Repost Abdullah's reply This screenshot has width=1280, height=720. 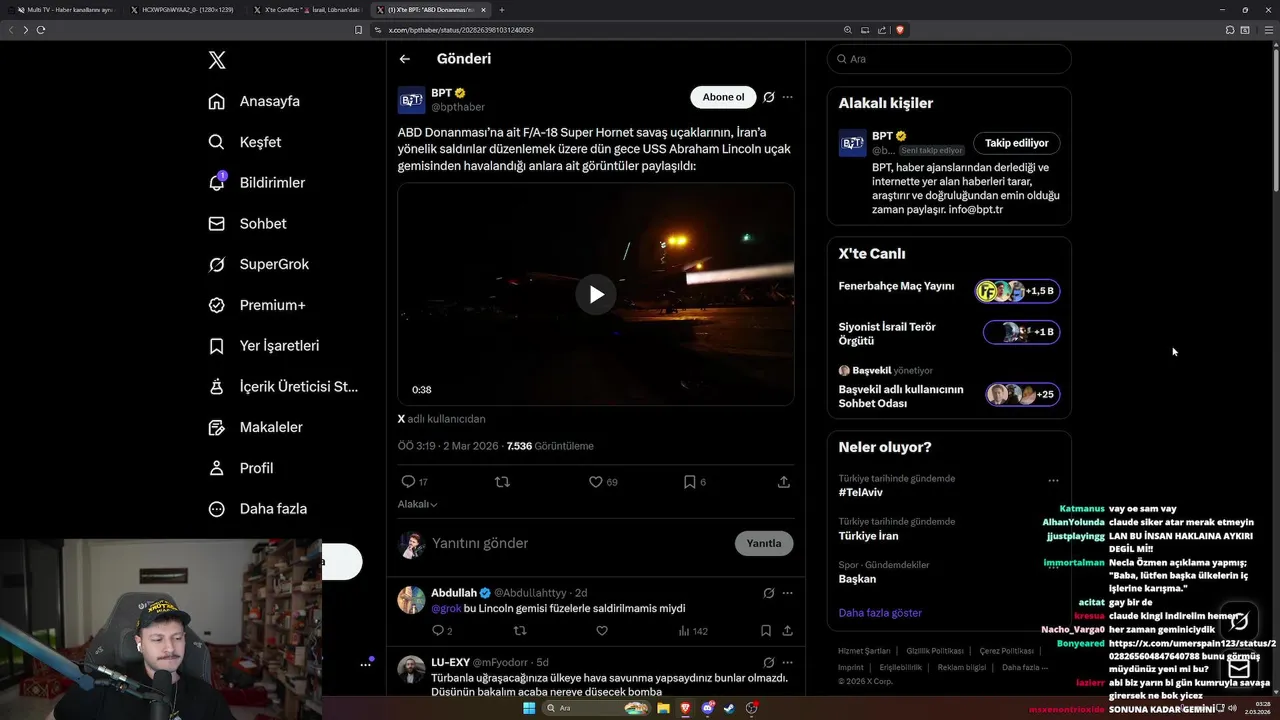coord(519,631)
